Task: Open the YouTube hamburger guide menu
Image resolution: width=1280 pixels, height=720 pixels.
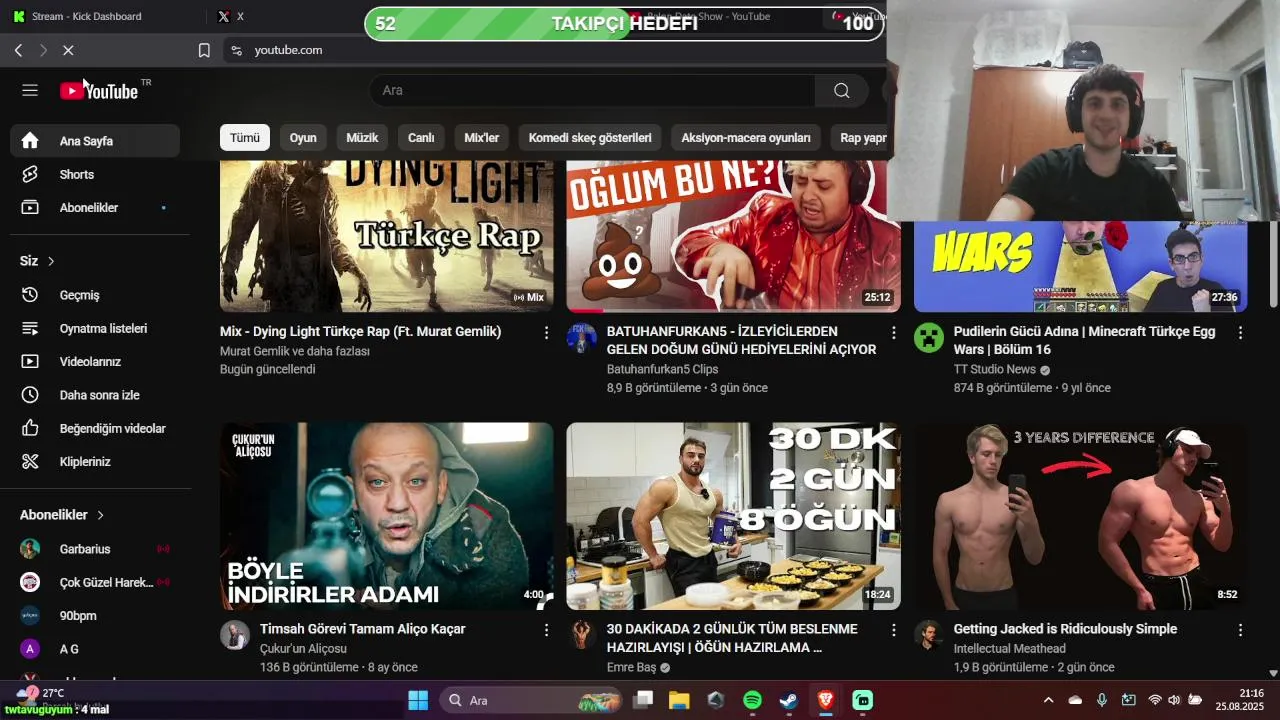Action: (x=30, y=90)
